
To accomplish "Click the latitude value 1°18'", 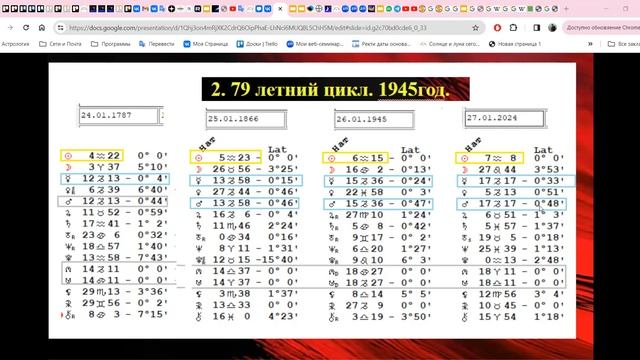I will [549, 317].
